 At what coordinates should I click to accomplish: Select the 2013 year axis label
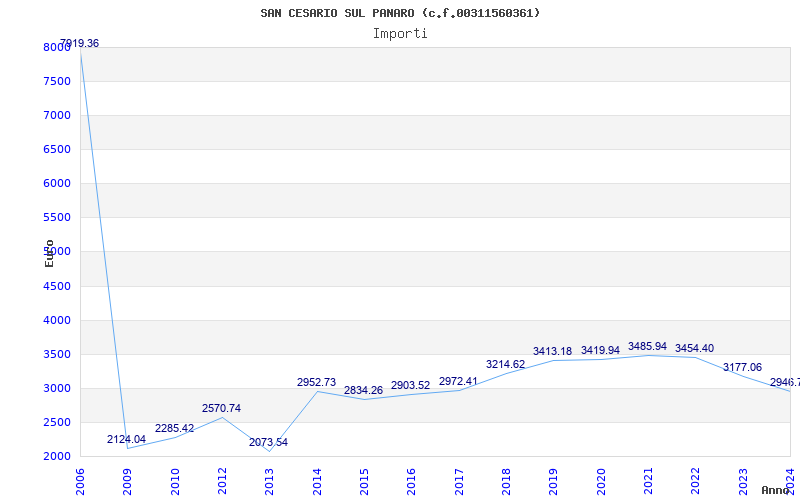[269, 482]
